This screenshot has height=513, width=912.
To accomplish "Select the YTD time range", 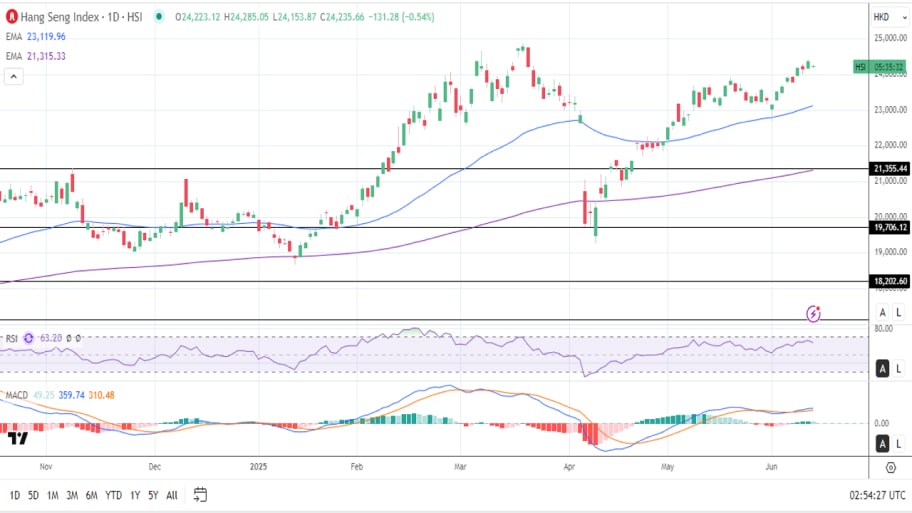I will click(113, 495).
